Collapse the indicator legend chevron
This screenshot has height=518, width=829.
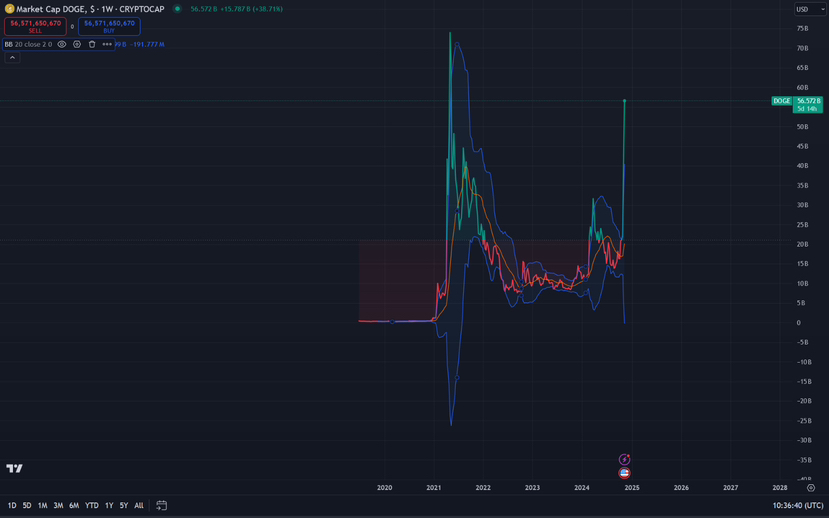click(12, 58)
